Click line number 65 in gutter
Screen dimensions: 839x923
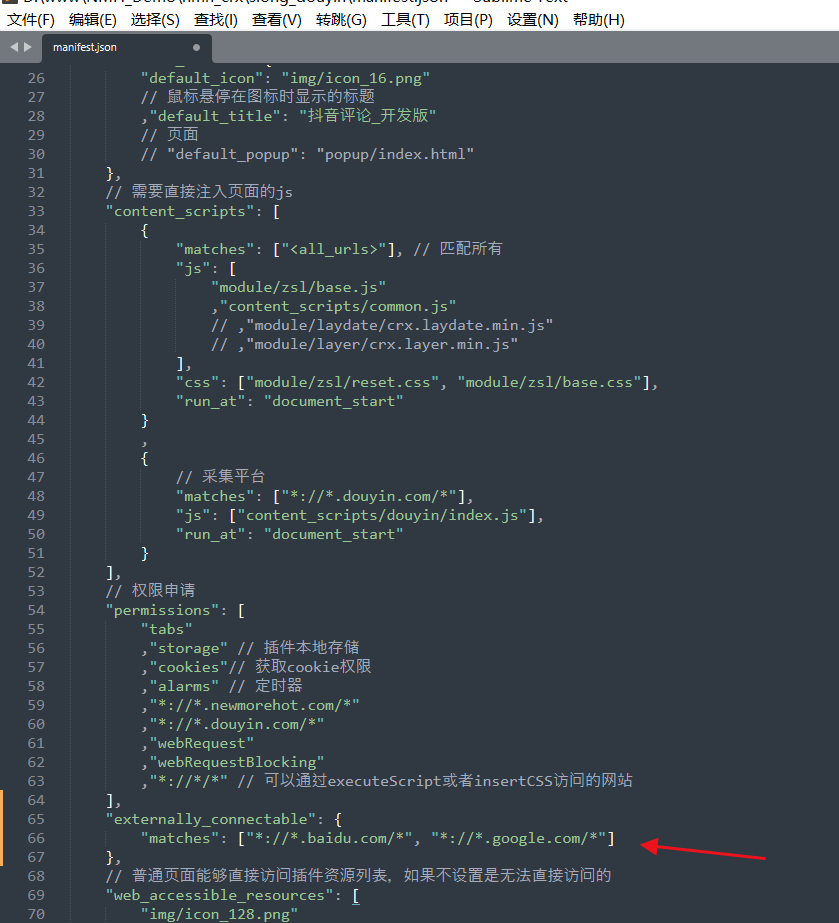pyautogui.click(x=36, y=819)
